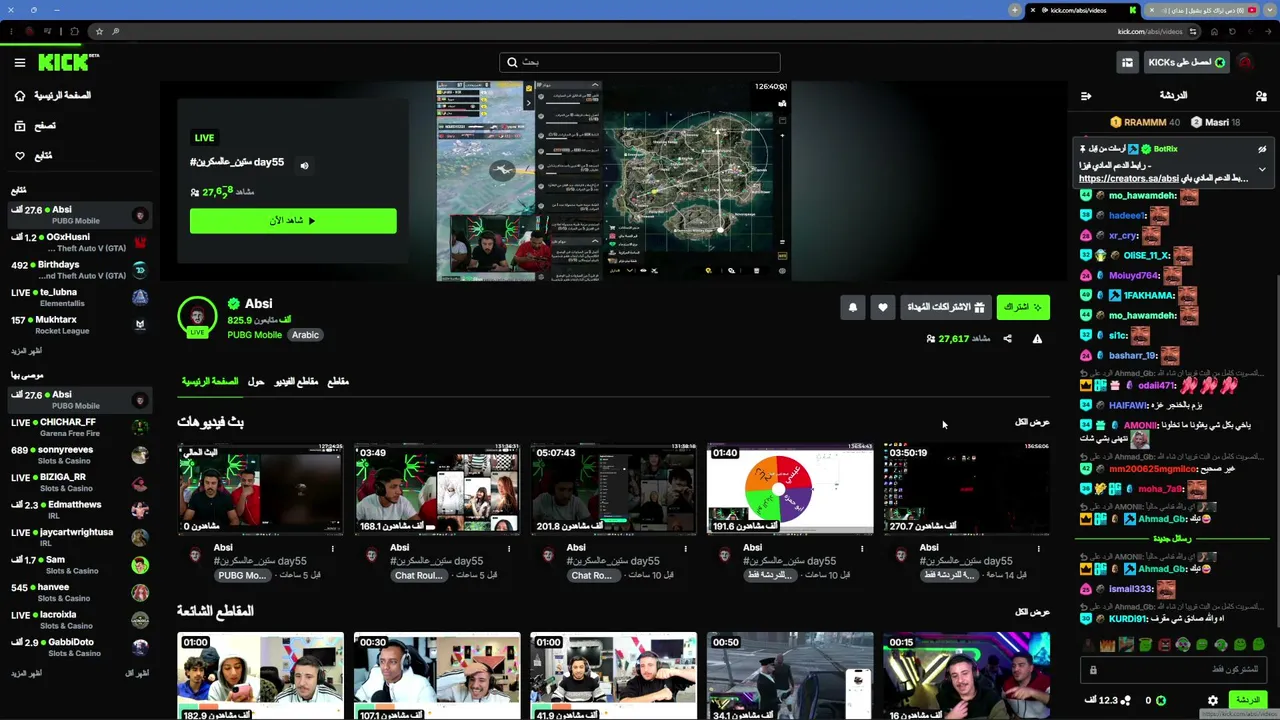Open Absi's profile avatar with LIVE badge
This screenshot has height=720, width=1280.
point(197,317)
